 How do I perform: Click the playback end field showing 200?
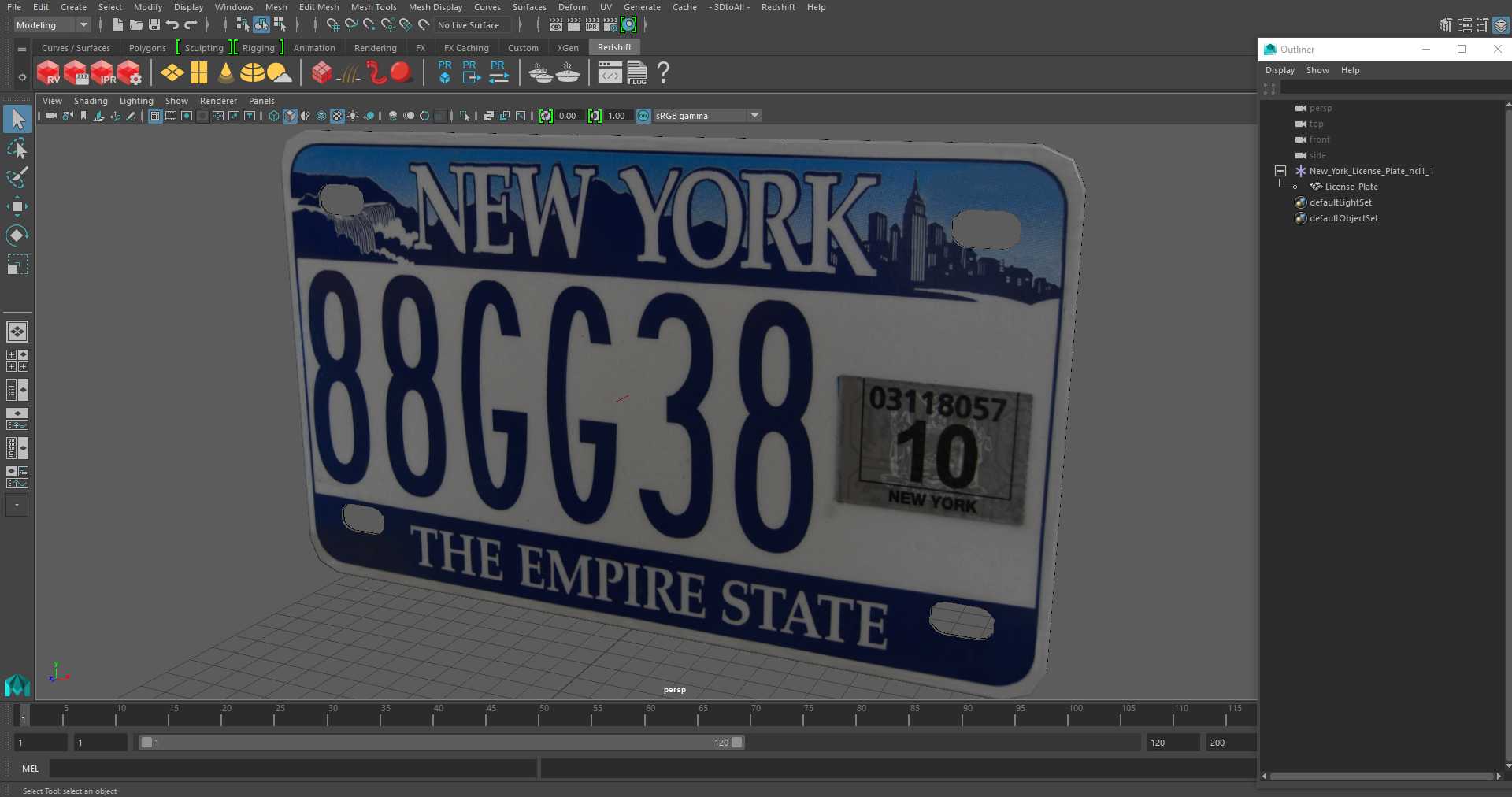(x=1230, y=743)
